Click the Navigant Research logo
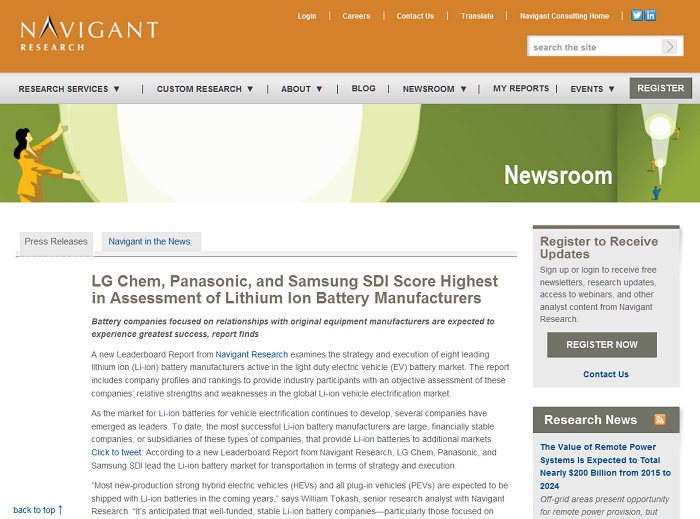Screen dimensions: 700x519 tap(88, 33)
